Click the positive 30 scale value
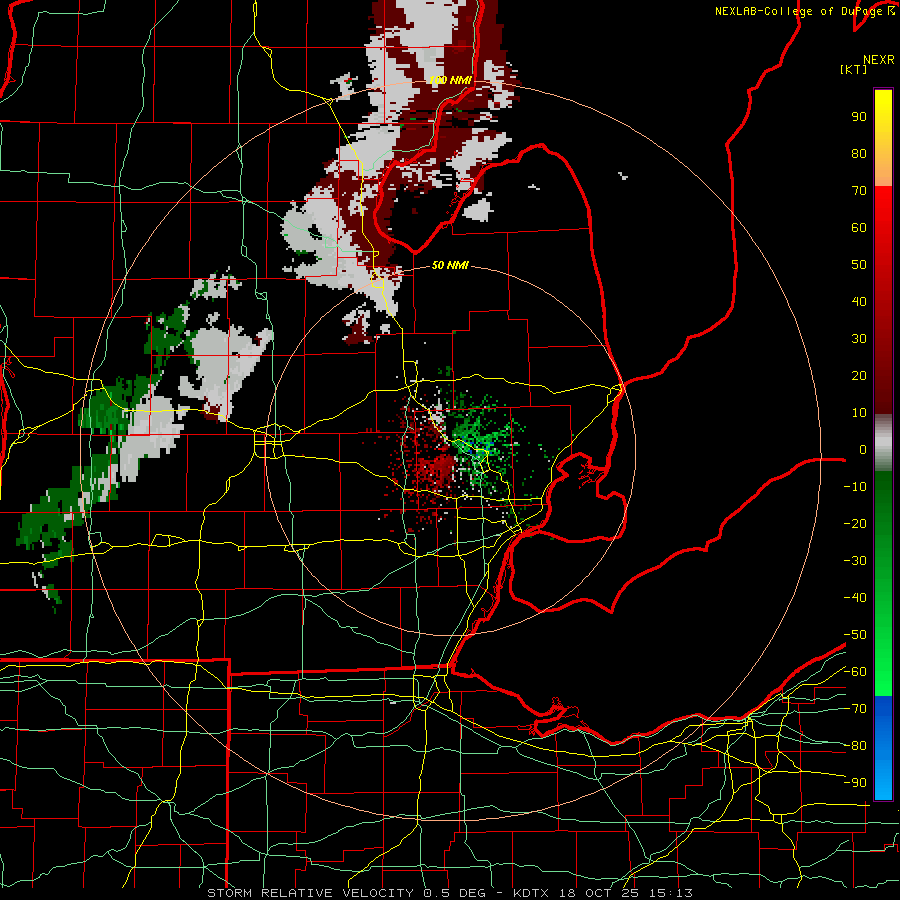Viewport: 900px width, 900px height. [859, 339]
